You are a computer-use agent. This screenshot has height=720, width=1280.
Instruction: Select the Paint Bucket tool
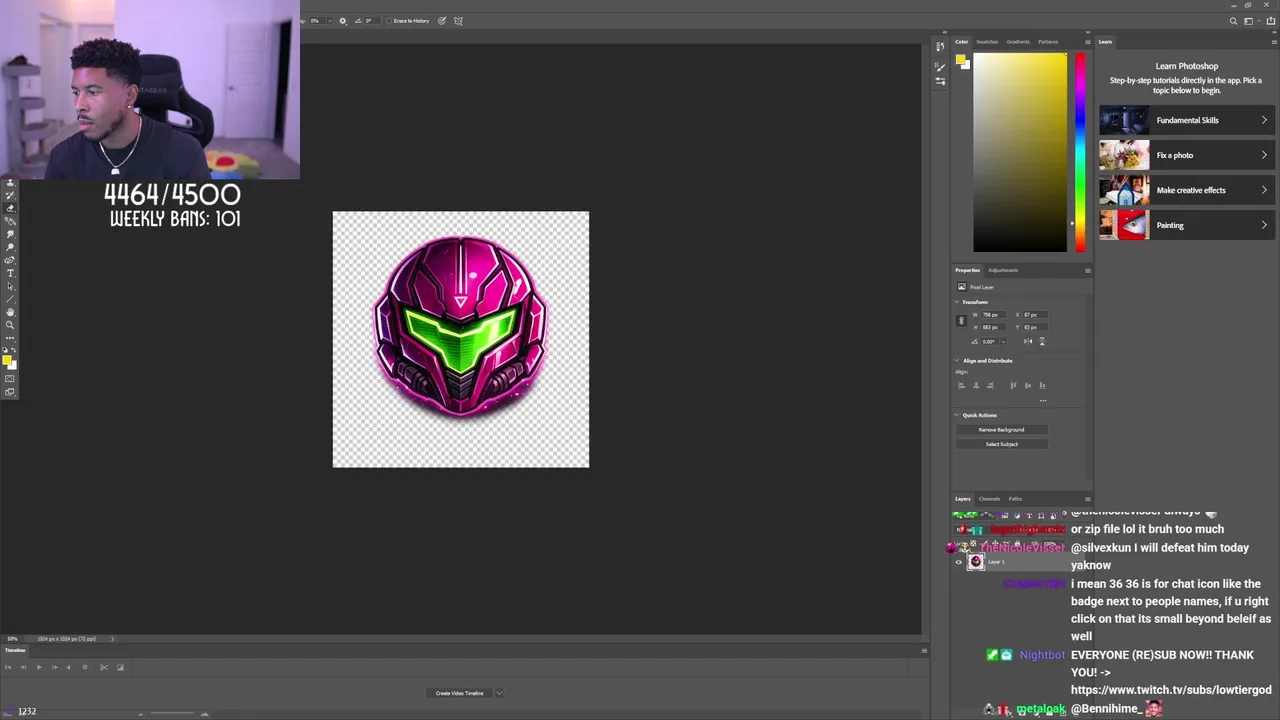(x=10, y=221)
